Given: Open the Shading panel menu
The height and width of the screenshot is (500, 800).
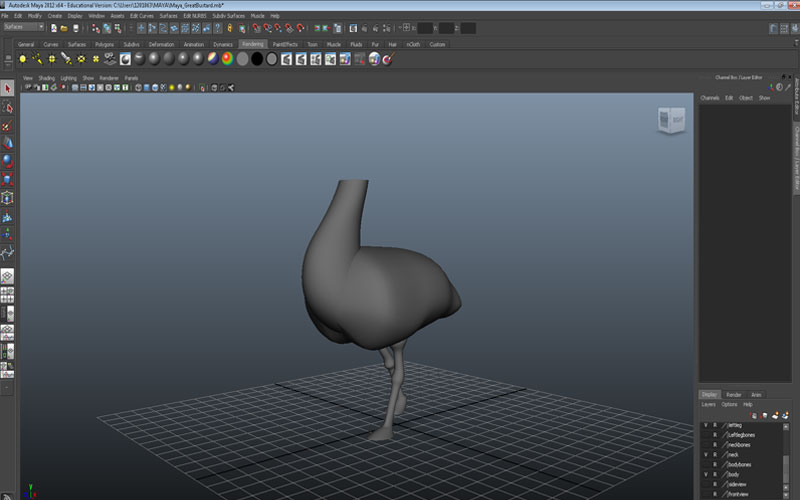Looking at the screenshot, I should pyautogui.click(x=46, y=77).
